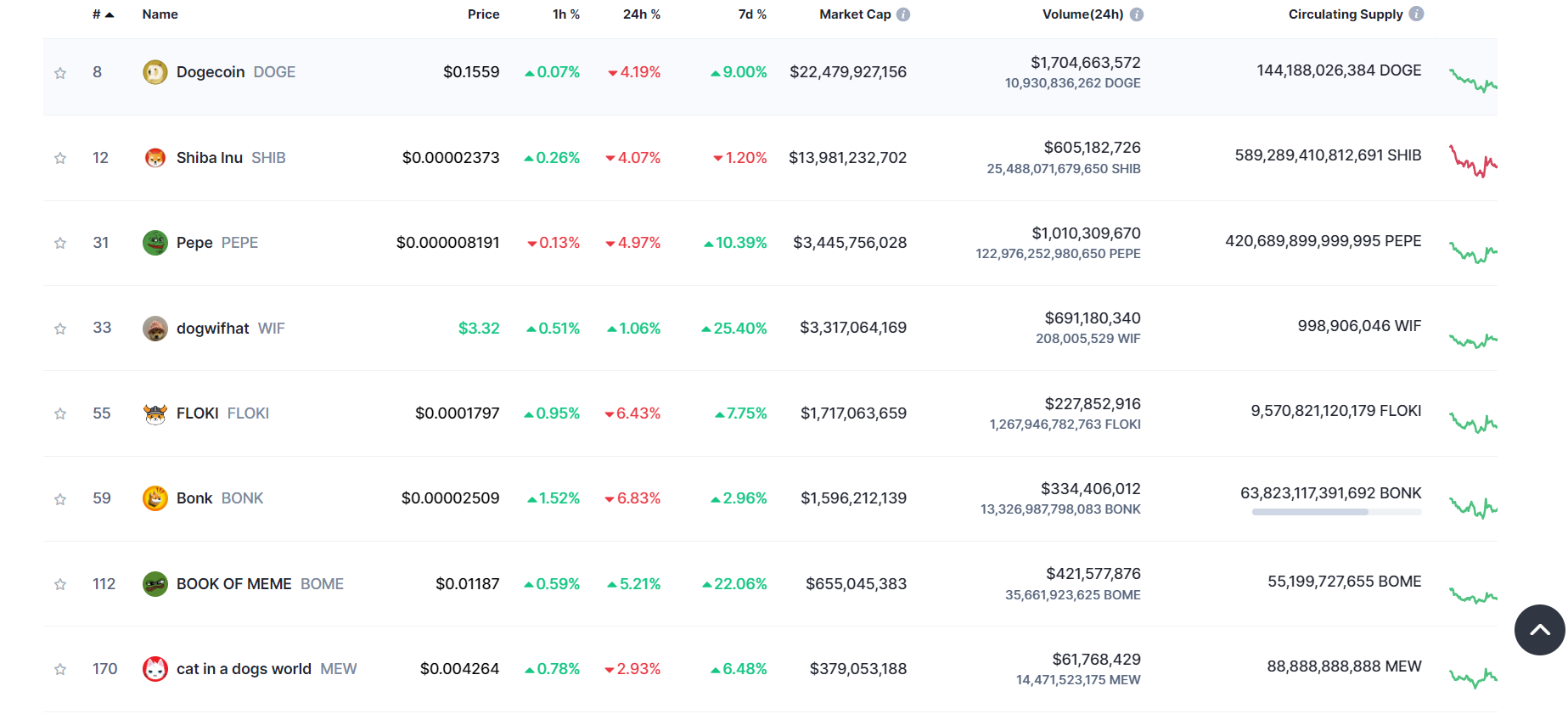Open Shiba Inu red sparkline chart

[1473, 161]
